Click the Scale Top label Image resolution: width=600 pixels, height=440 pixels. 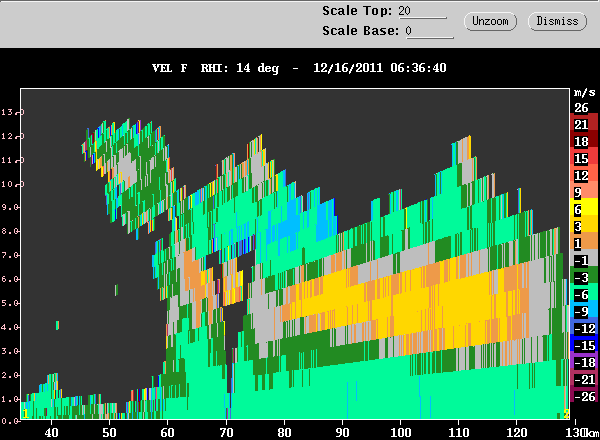[x=357, y=11]
